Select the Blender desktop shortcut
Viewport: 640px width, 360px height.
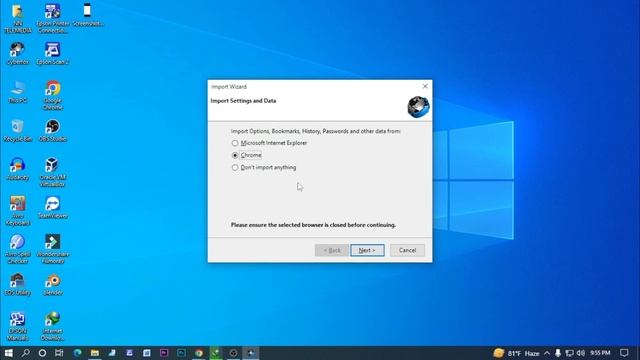click(53, 284)
